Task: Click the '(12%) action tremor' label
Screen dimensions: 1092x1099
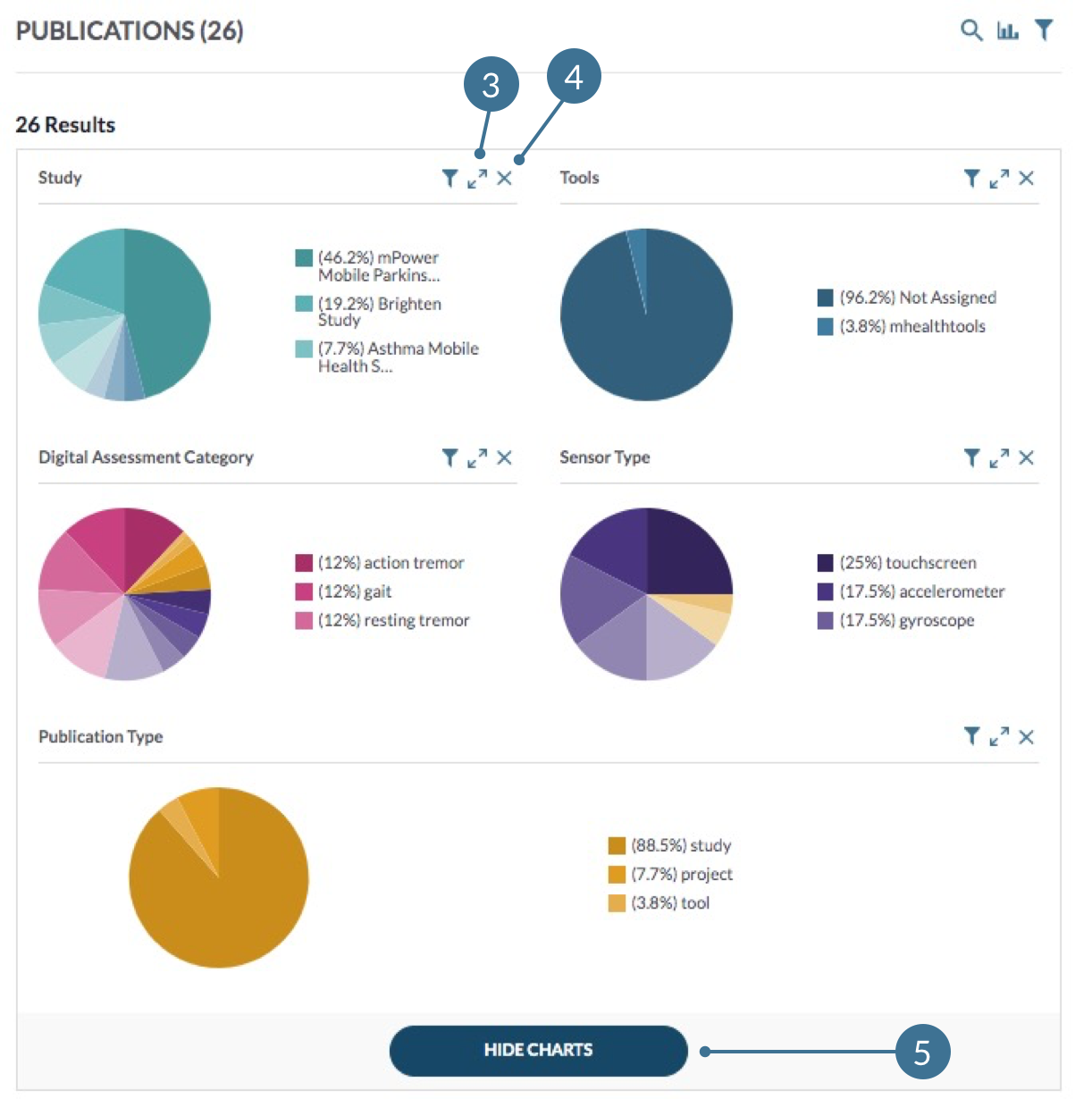Action: coord(391,563)
